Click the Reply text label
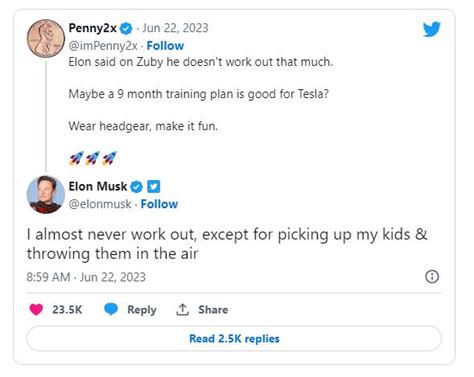474x377 pixels. coord(142,310)
